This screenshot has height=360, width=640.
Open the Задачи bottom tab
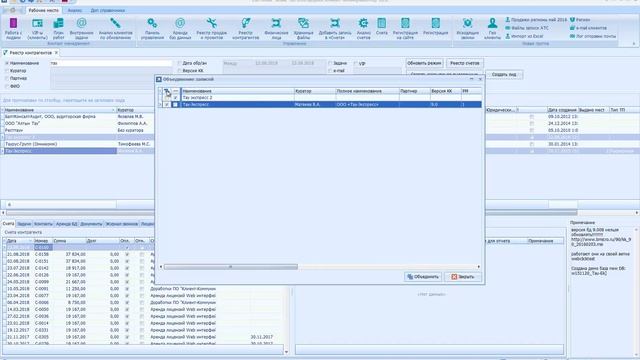click(x=24, y=224)
